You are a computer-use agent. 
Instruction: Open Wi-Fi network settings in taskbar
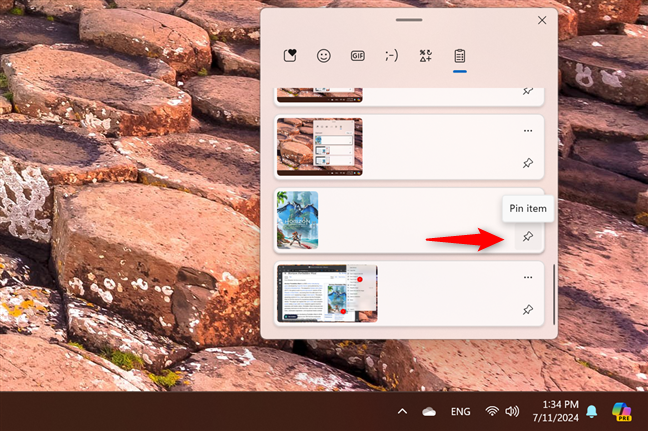coord(492,411)
